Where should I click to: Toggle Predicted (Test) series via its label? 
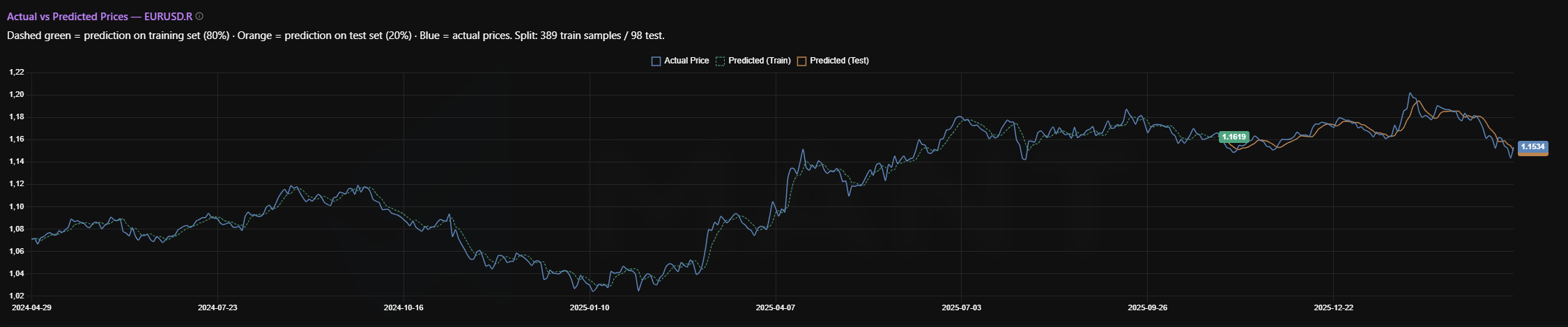[839, 61]
